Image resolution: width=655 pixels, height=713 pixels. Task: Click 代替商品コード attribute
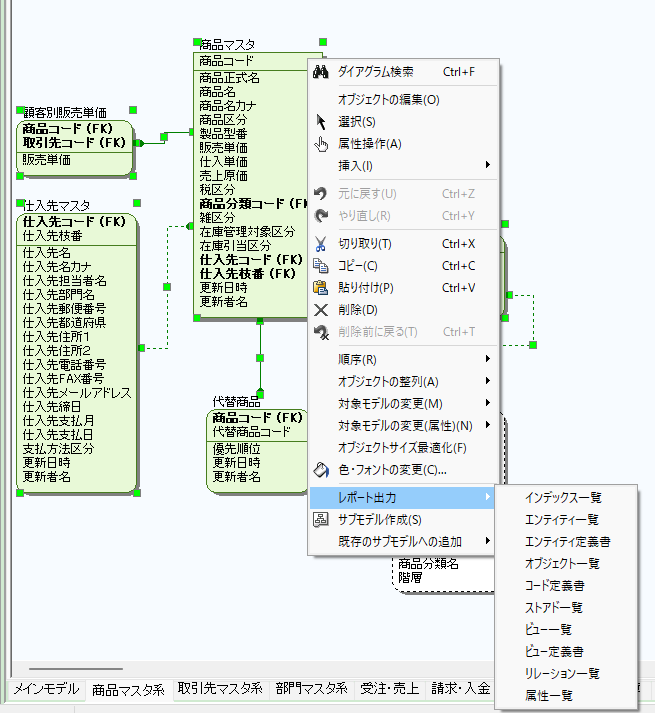point(251,432)
